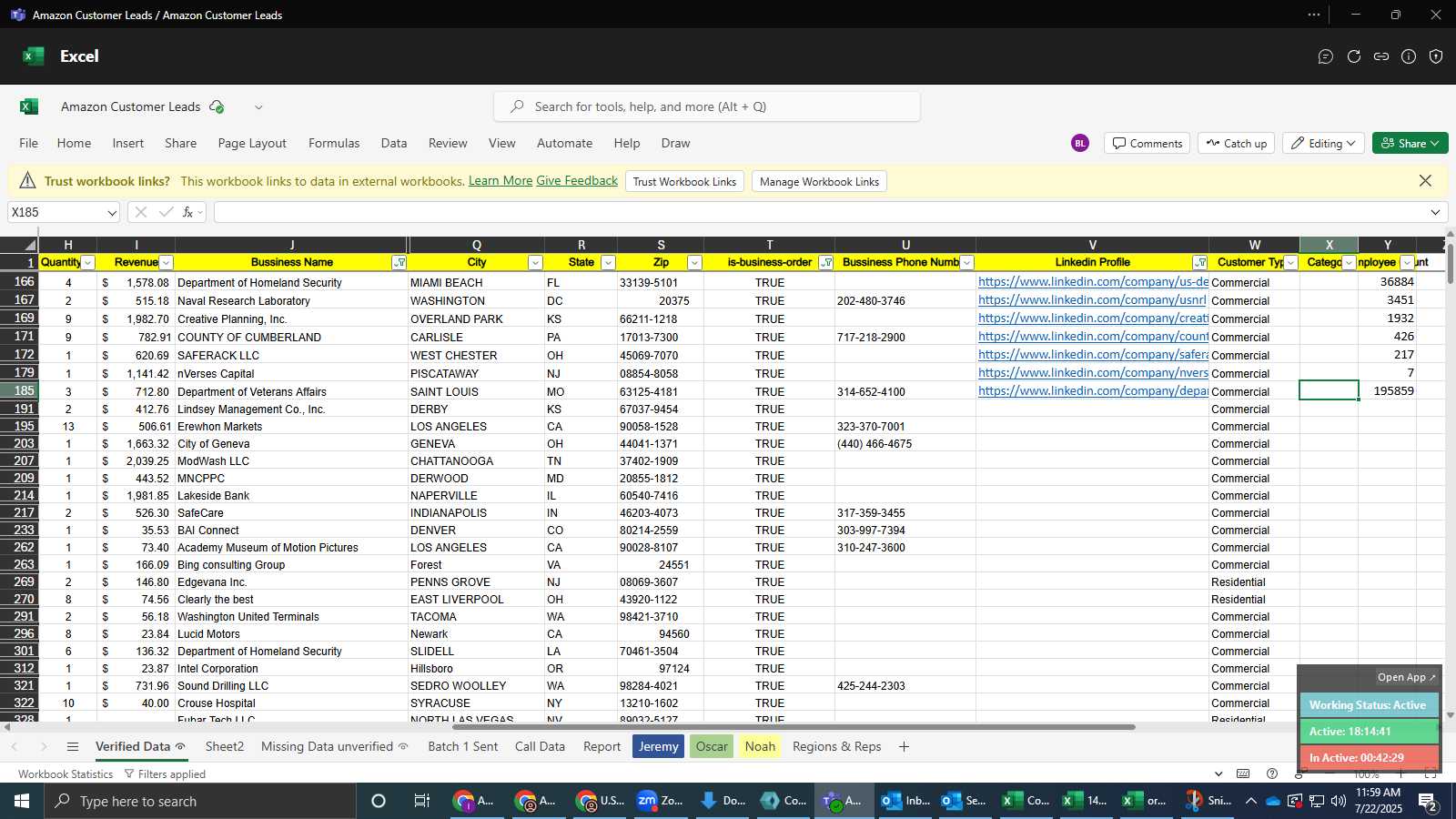
Task: Dismiss the Trust workbook links warning bar
Action: (1425, 181)
